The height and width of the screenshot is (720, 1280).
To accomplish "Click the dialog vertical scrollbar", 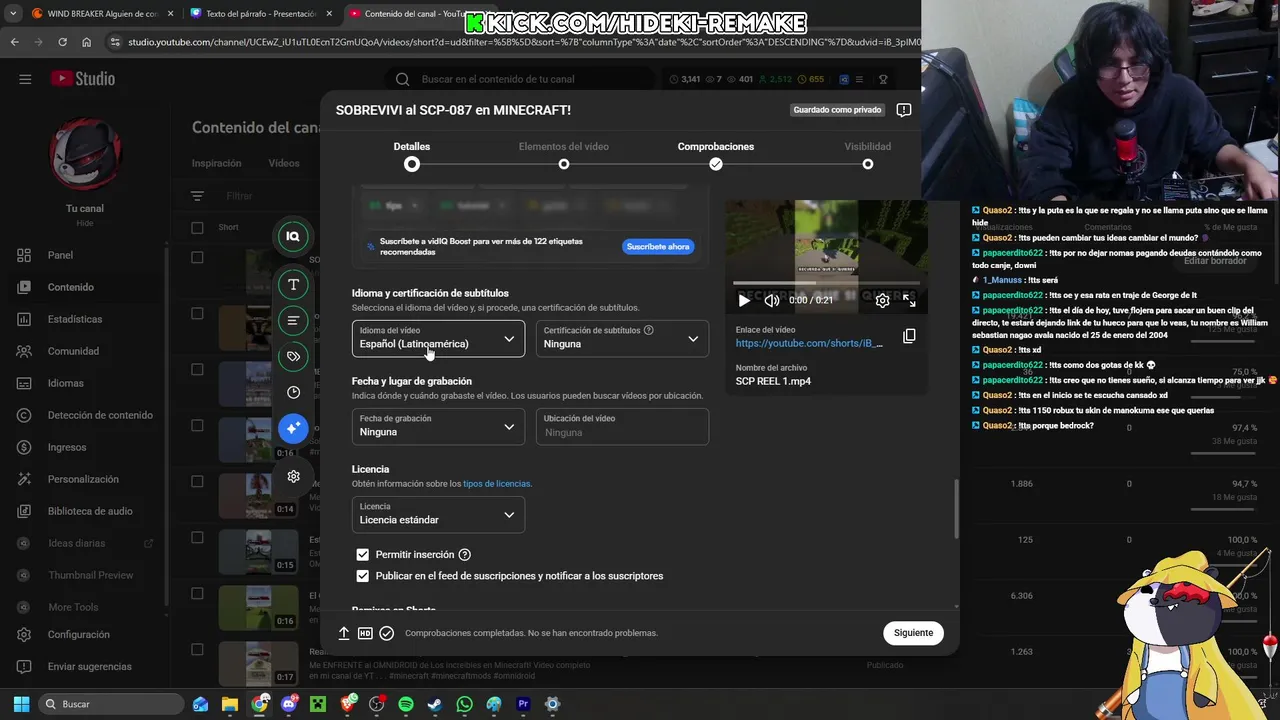I will coord(955,508).
